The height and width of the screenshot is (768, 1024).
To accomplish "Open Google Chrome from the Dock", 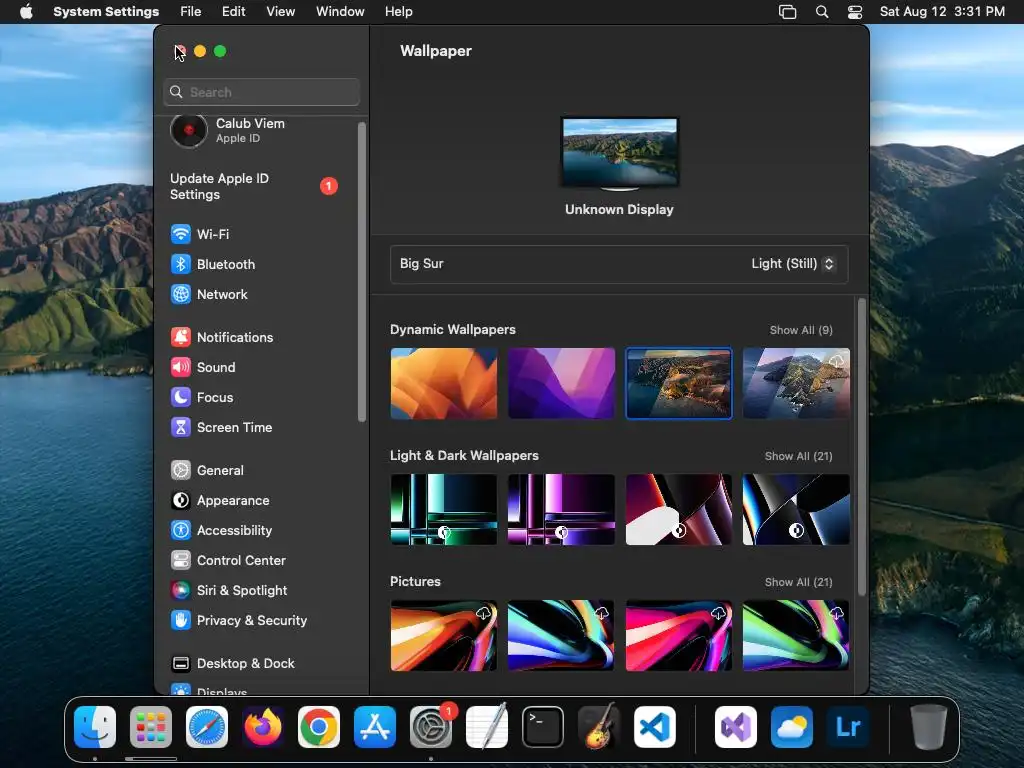I will click(x=319, y=727).
